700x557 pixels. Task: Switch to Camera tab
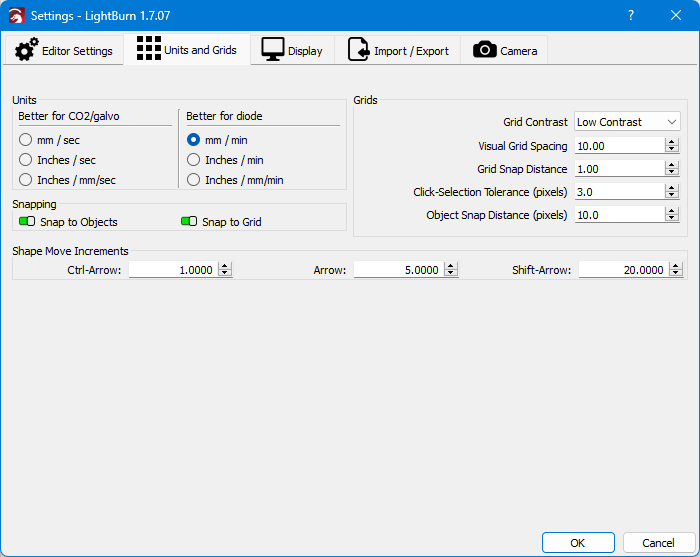504,50
